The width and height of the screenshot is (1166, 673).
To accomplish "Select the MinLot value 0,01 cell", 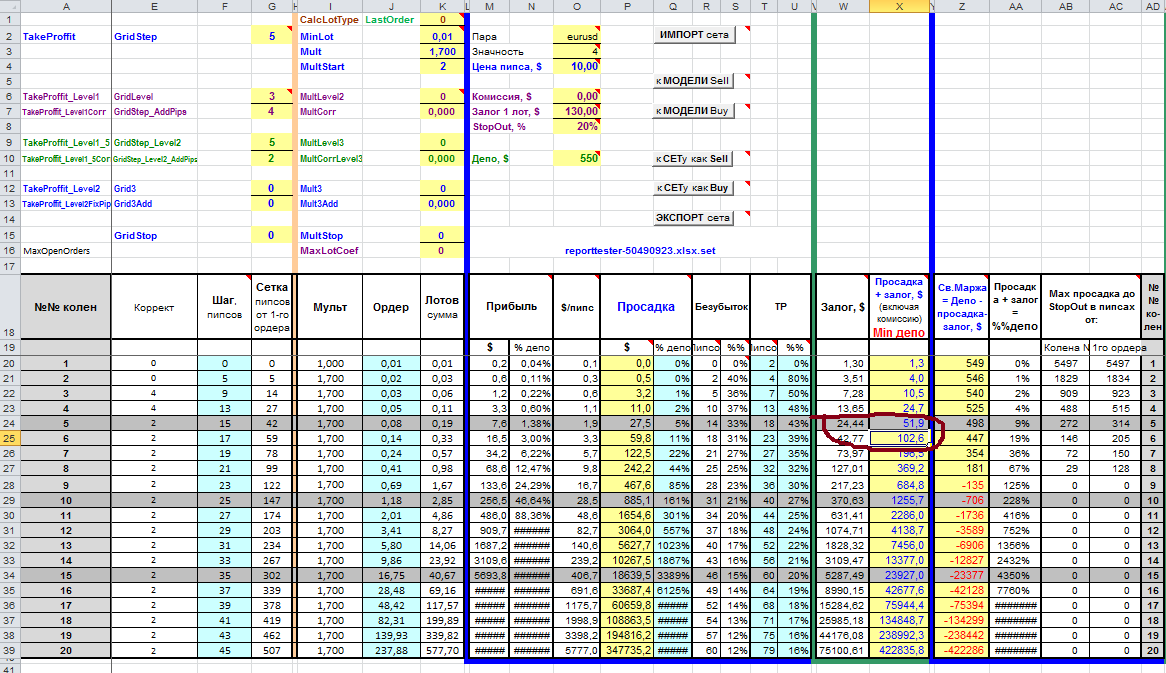I will [442, 36].
